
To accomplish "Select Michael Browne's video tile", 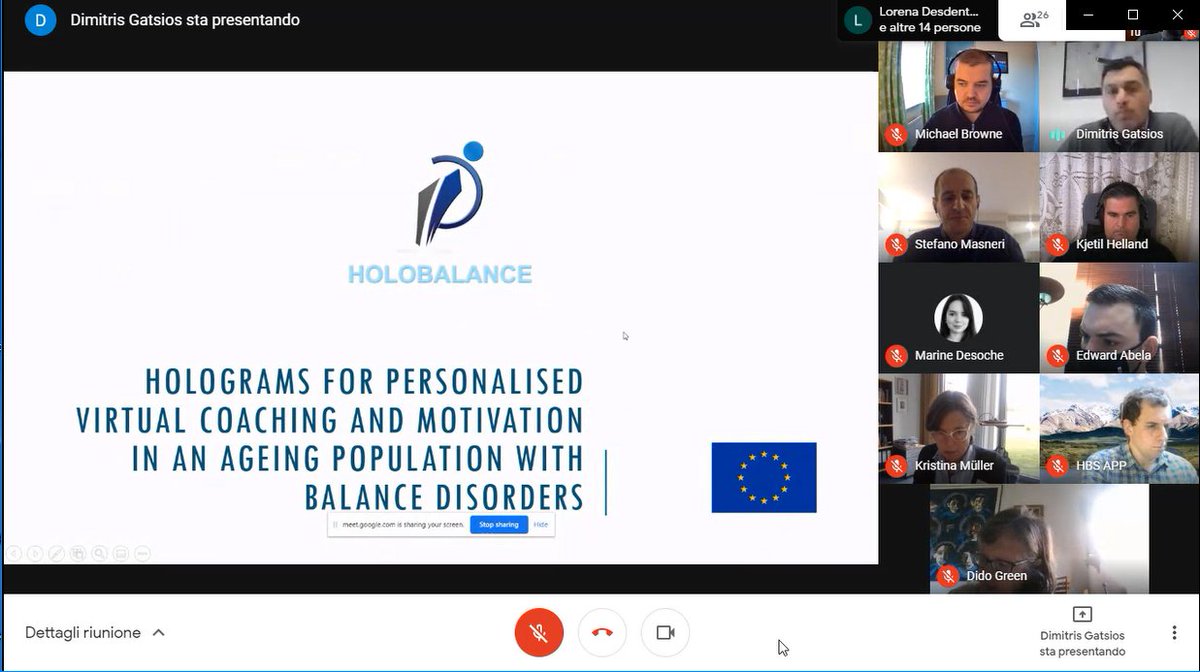I will tap(958, 96).
